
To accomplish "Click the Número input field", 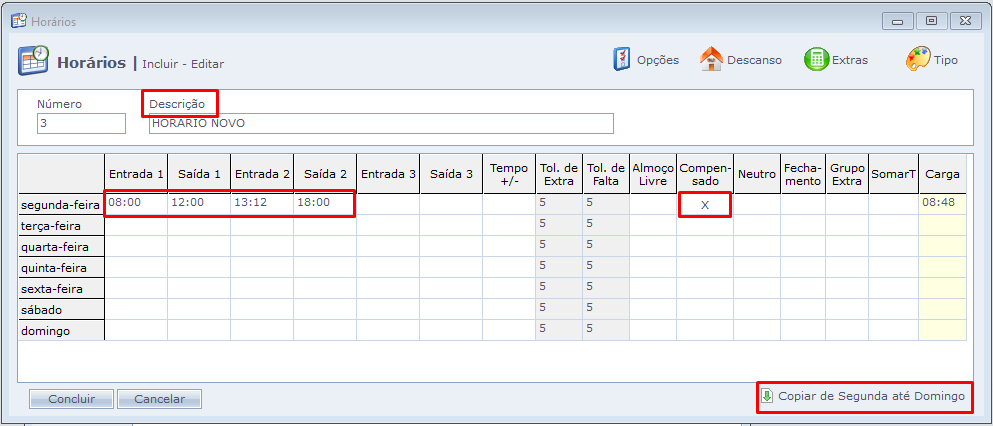I will pos(81,123).
